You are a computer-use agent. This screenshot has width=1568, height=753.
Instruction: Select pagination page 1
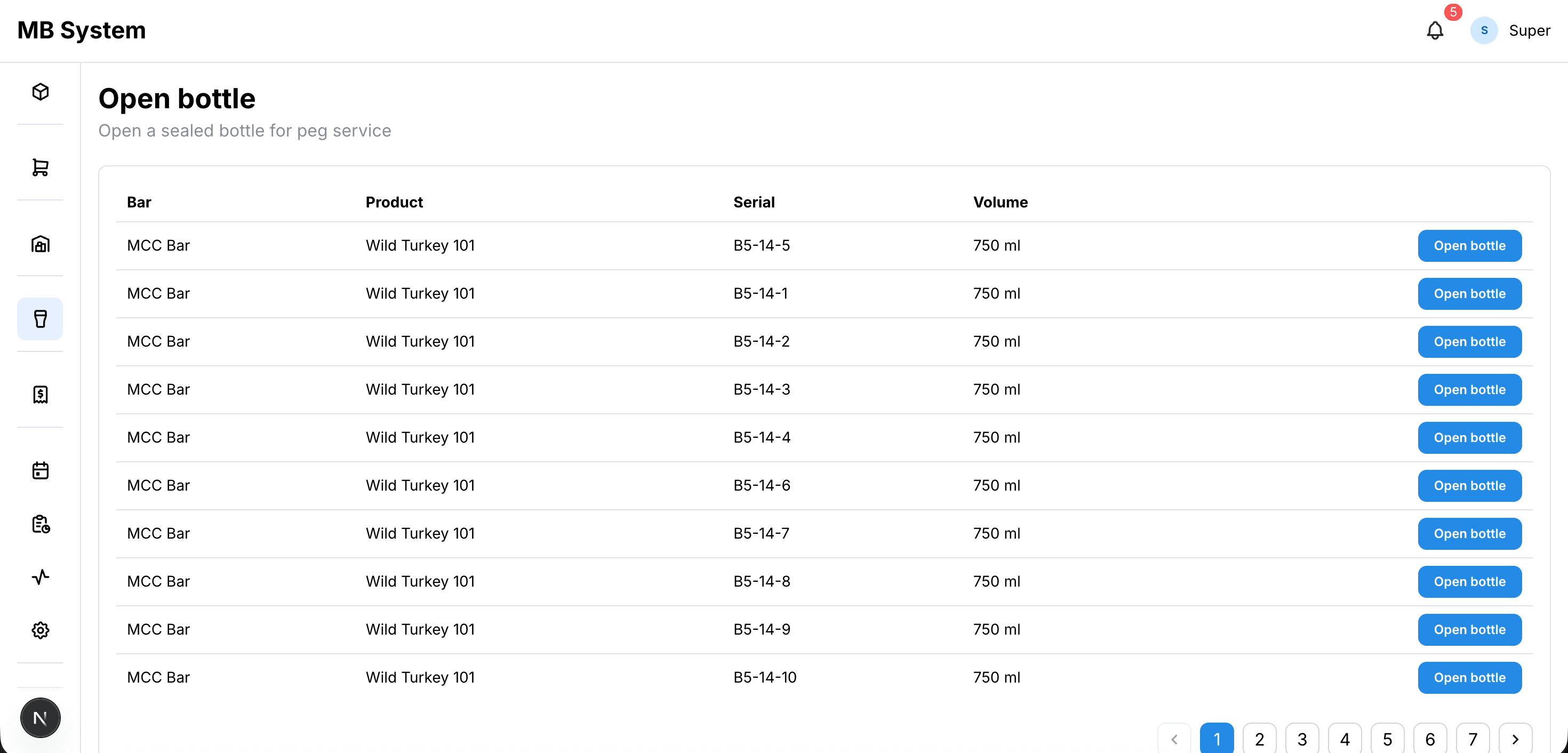1217,739
